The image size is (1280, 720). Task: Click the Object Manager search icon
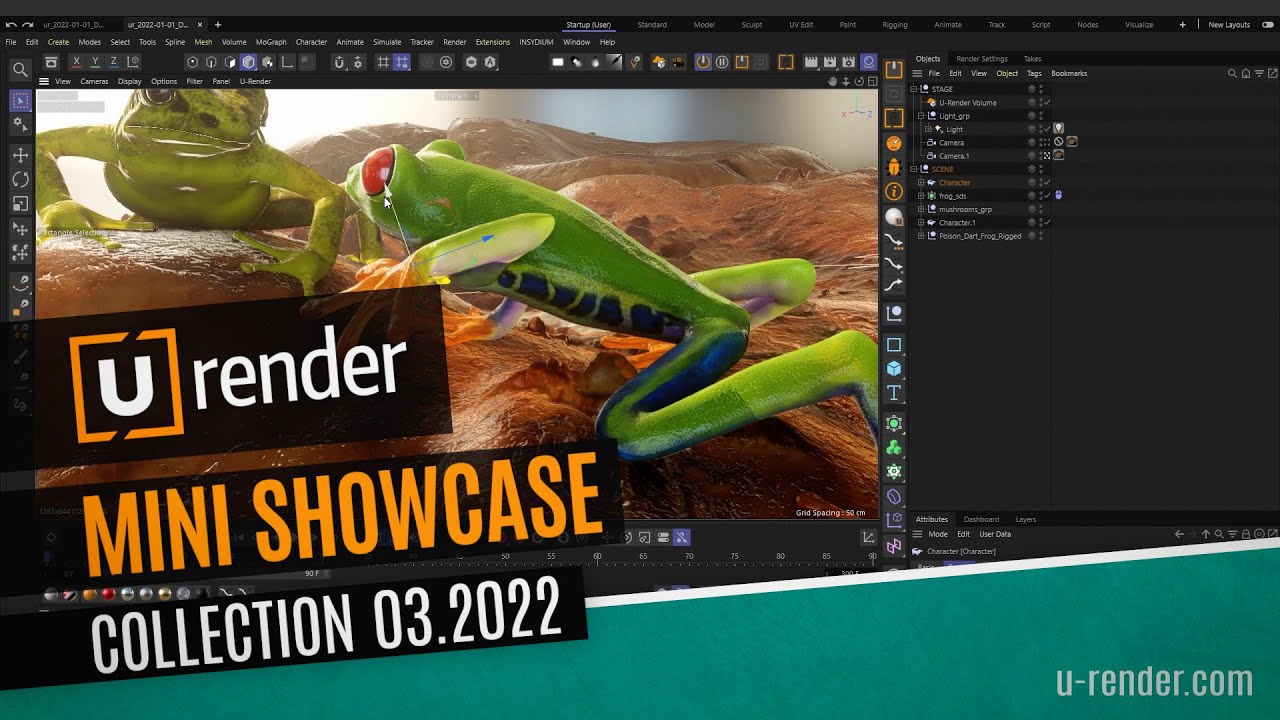1232,73
